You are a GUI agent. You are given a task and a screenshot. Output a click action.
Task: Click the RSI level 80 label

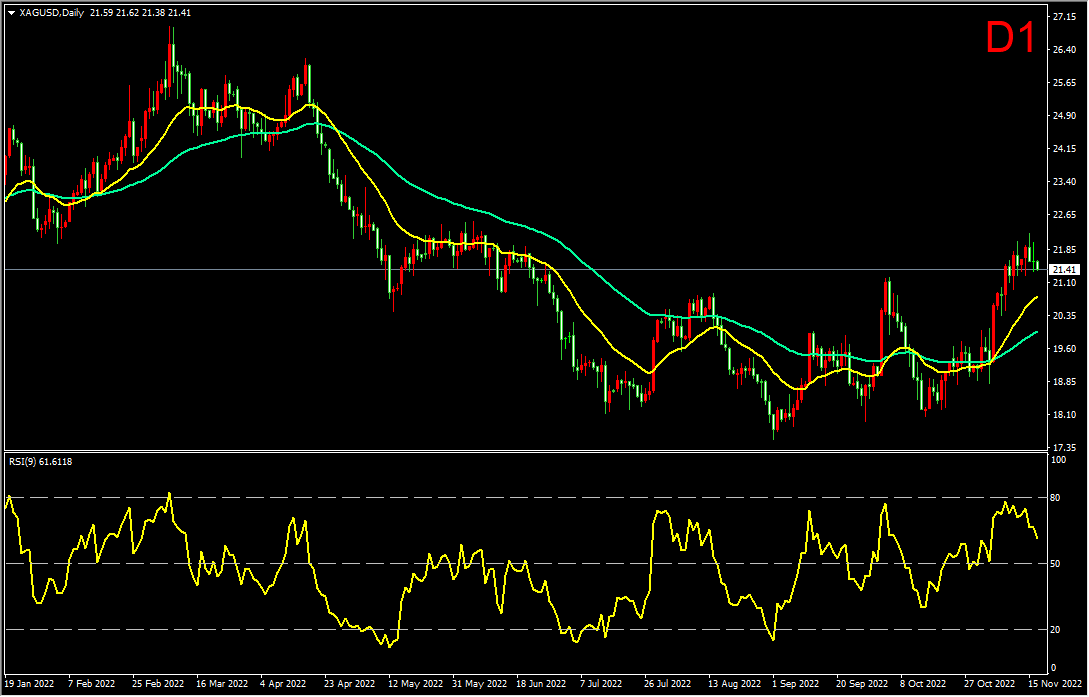1057,498
